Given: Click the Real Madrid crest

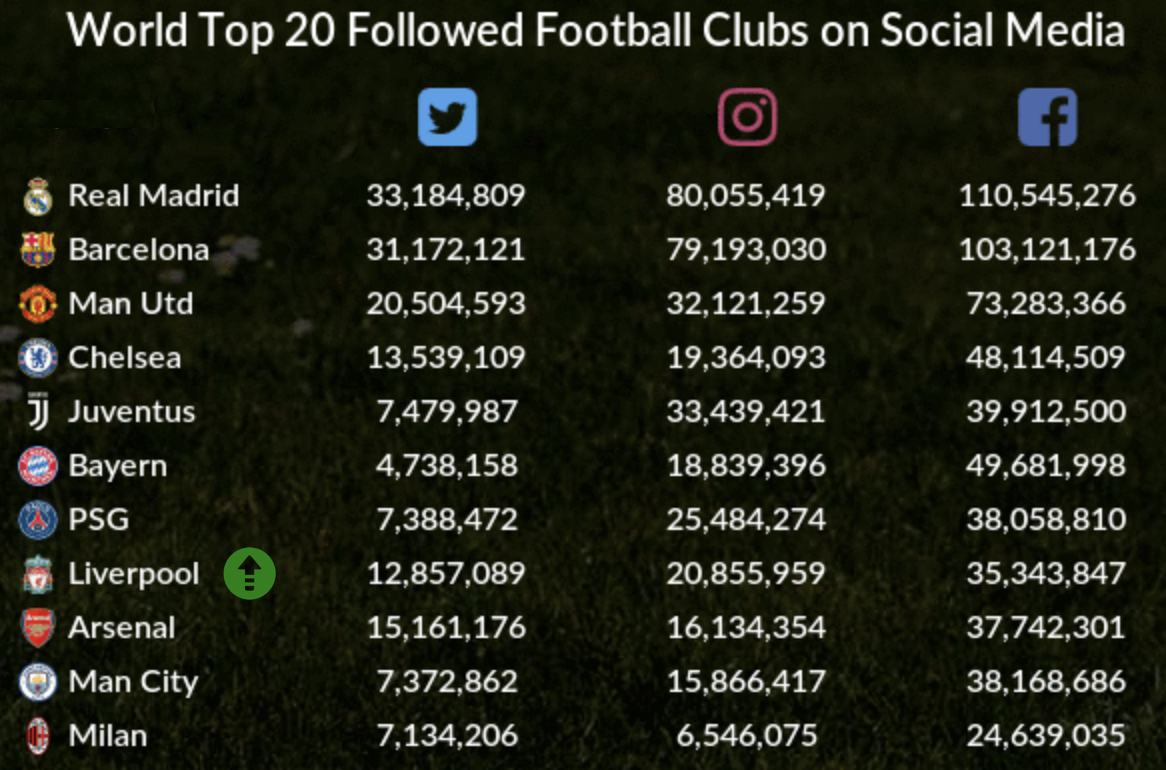Looking at the screenshot, I should pos(37,196).
